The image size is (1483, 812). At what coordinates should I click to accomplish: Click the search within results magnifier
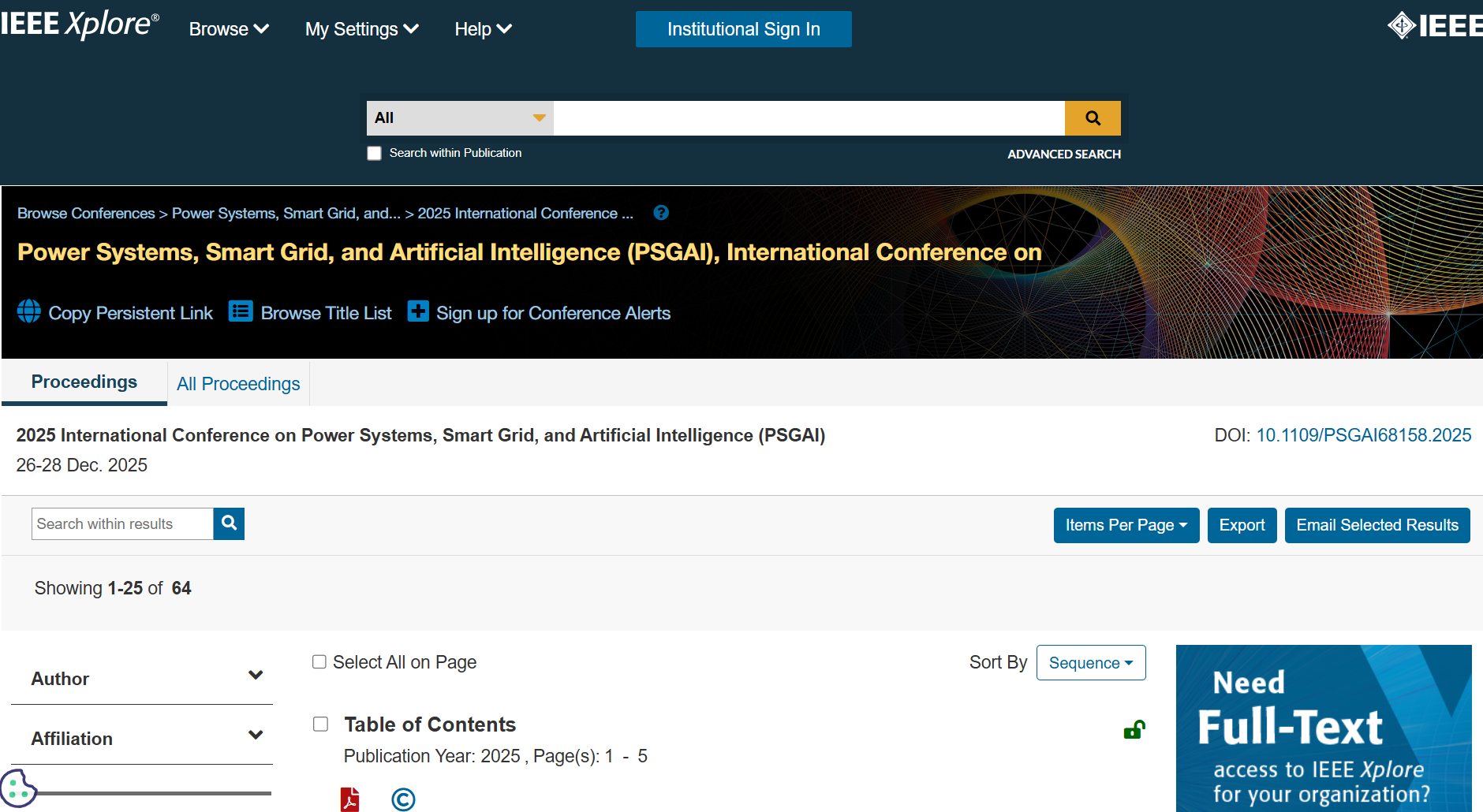[229, 523]
